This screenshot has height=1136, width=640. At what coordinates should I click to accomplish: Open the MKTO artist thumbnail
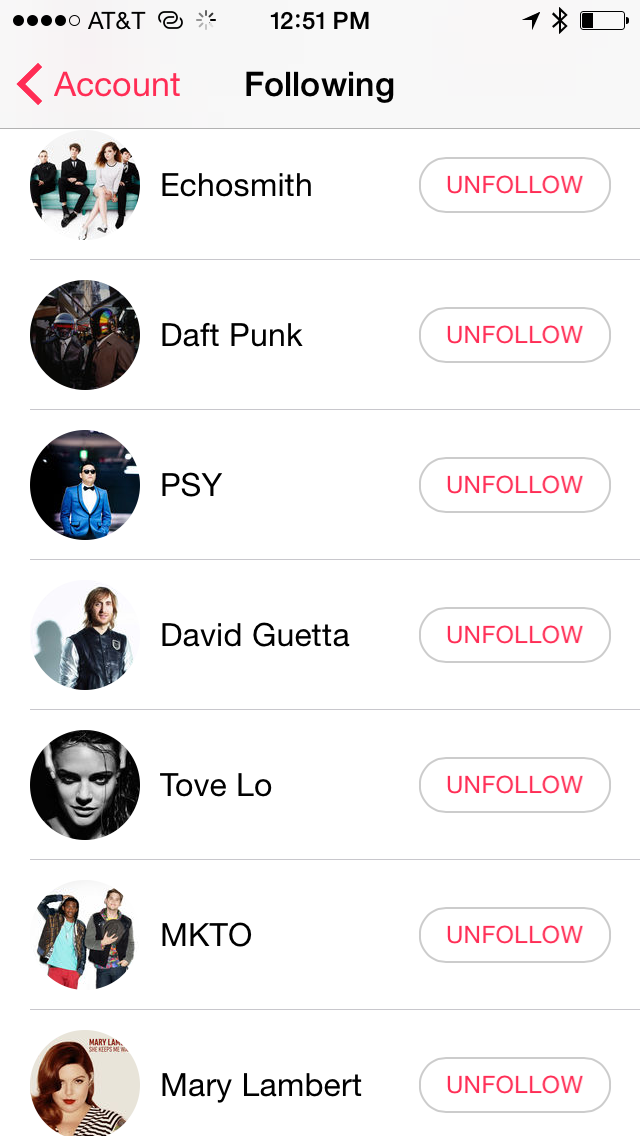pos(85,935)
